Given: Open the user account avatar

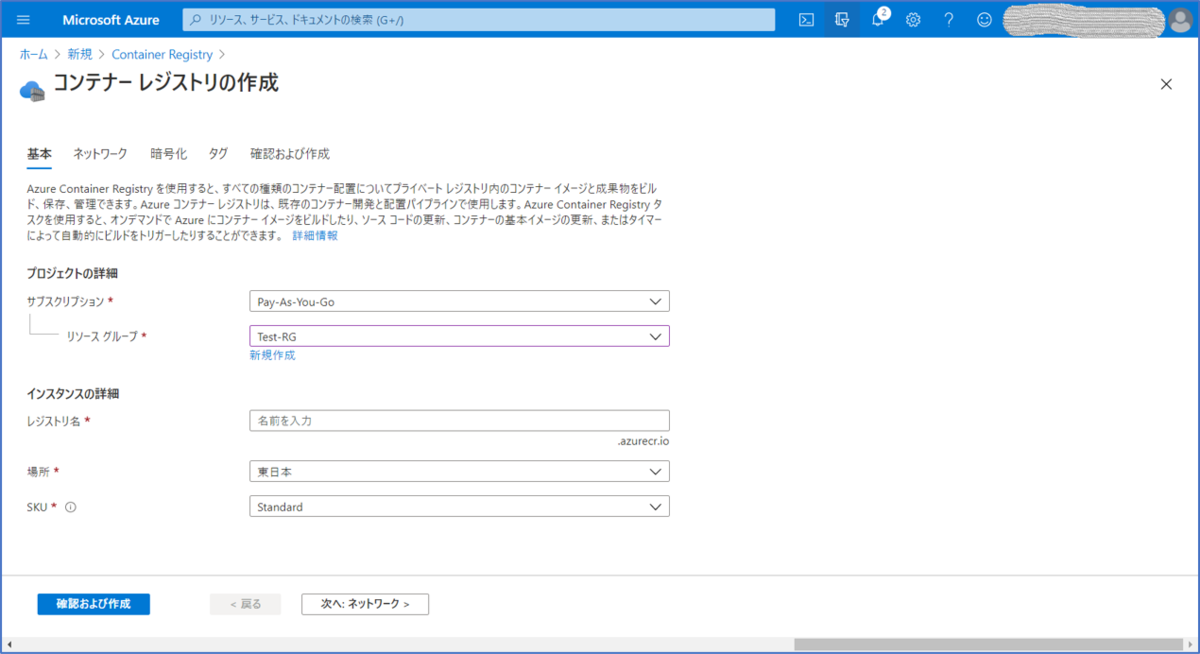Looking at the screenshot, I should [x=1180, y=20].
